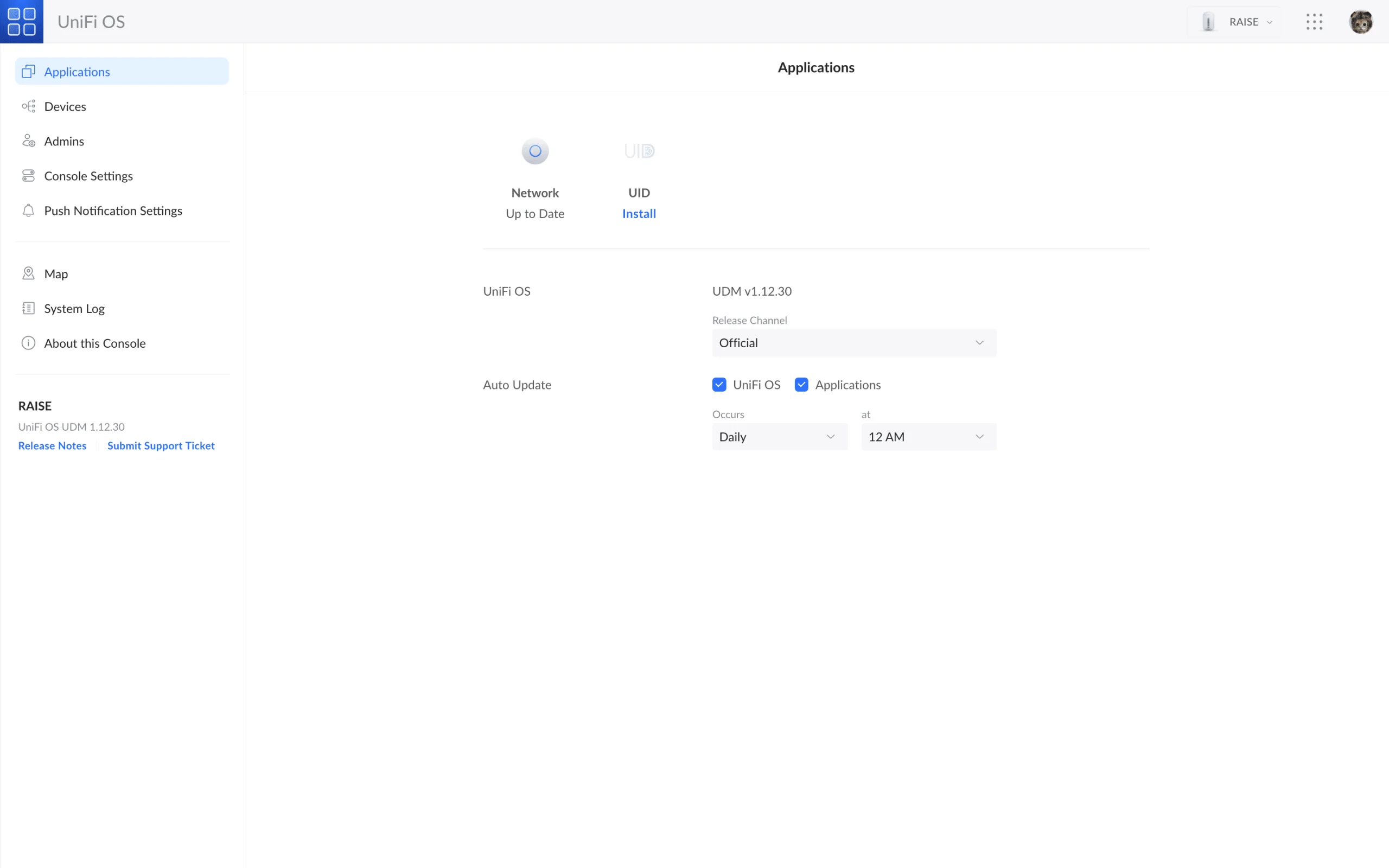Screen dimensions: 1389x868
Task: Launch the Network application icon
Action: 535,151
